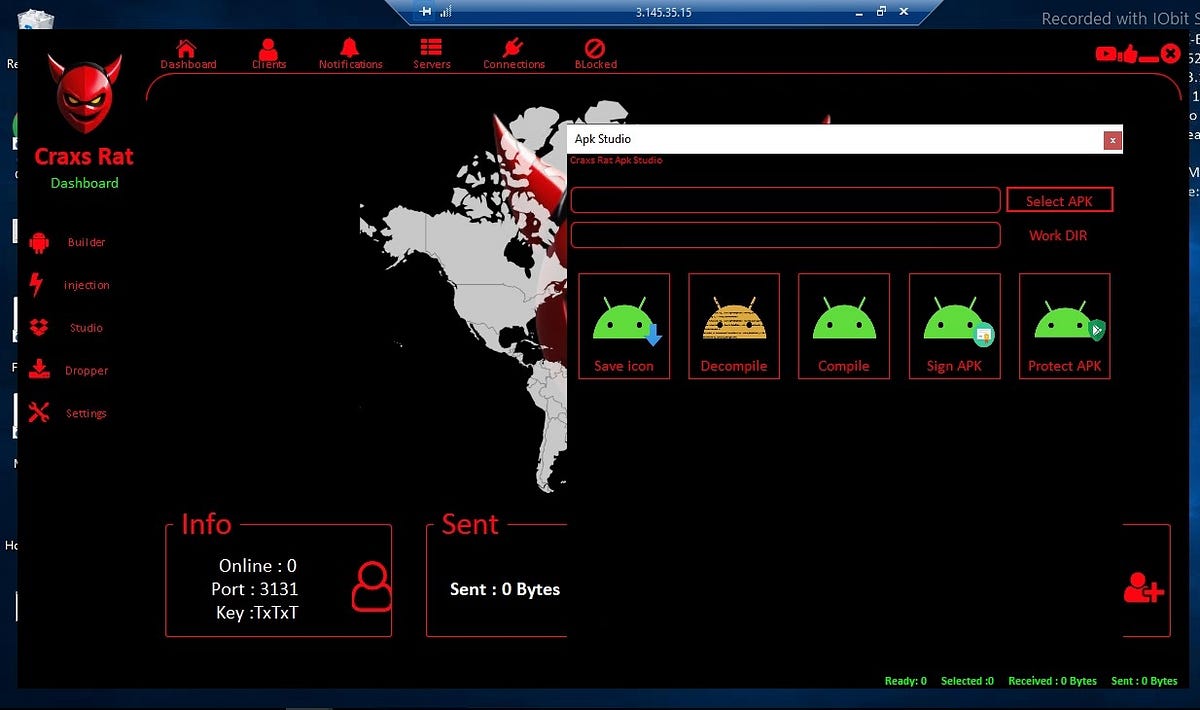View the Blocked list
The image size is (1200, 710).
point(595,53)
